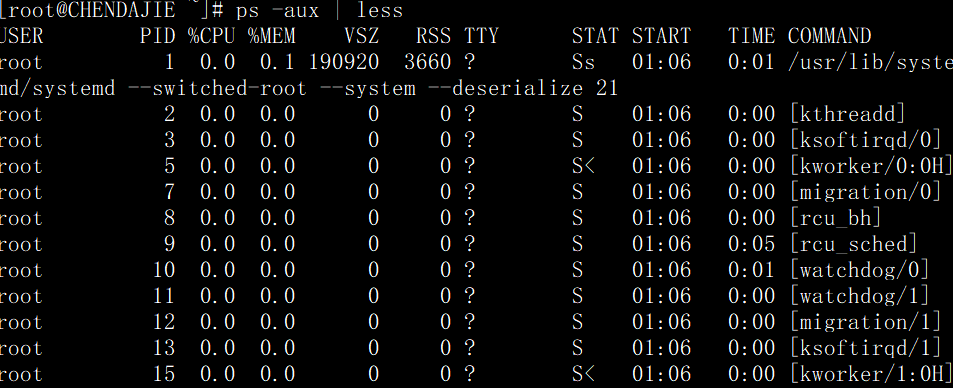Click PID 10 in the process list
This screenshot has width=953, height=388.
point(163,270)
